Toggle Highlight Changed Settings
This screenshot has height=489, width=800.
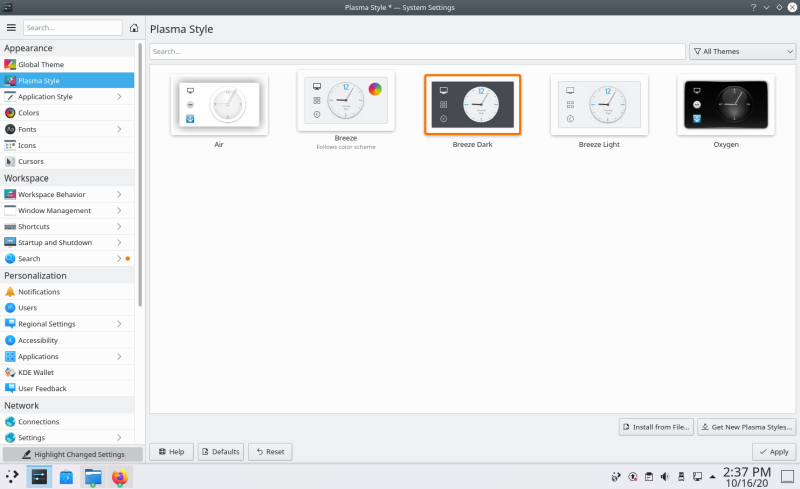click(72, 454)
